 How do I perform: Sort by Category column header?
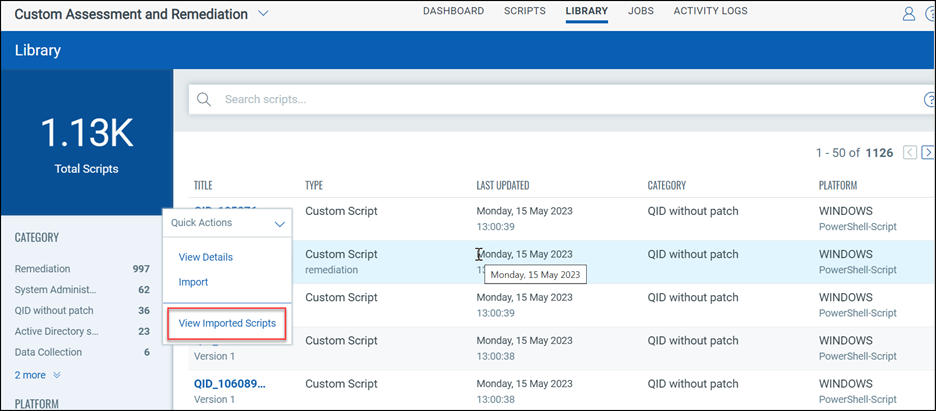tap(667, 186)
